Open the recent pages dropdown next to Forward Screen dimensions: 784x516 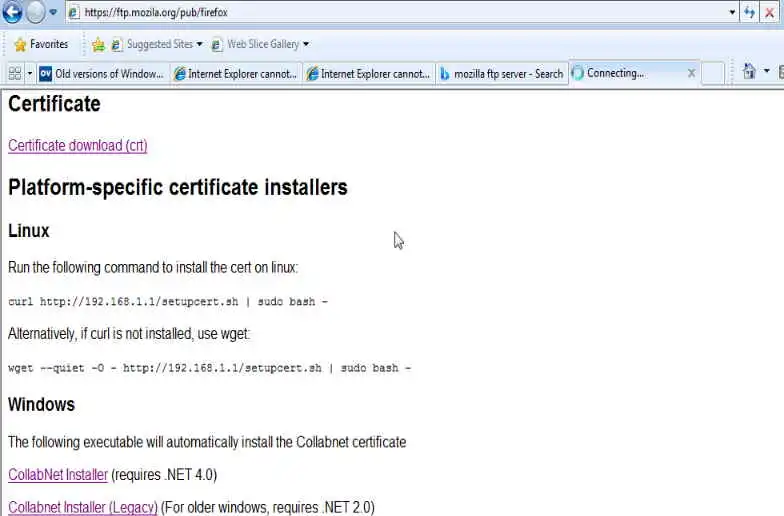pos(53,12)
